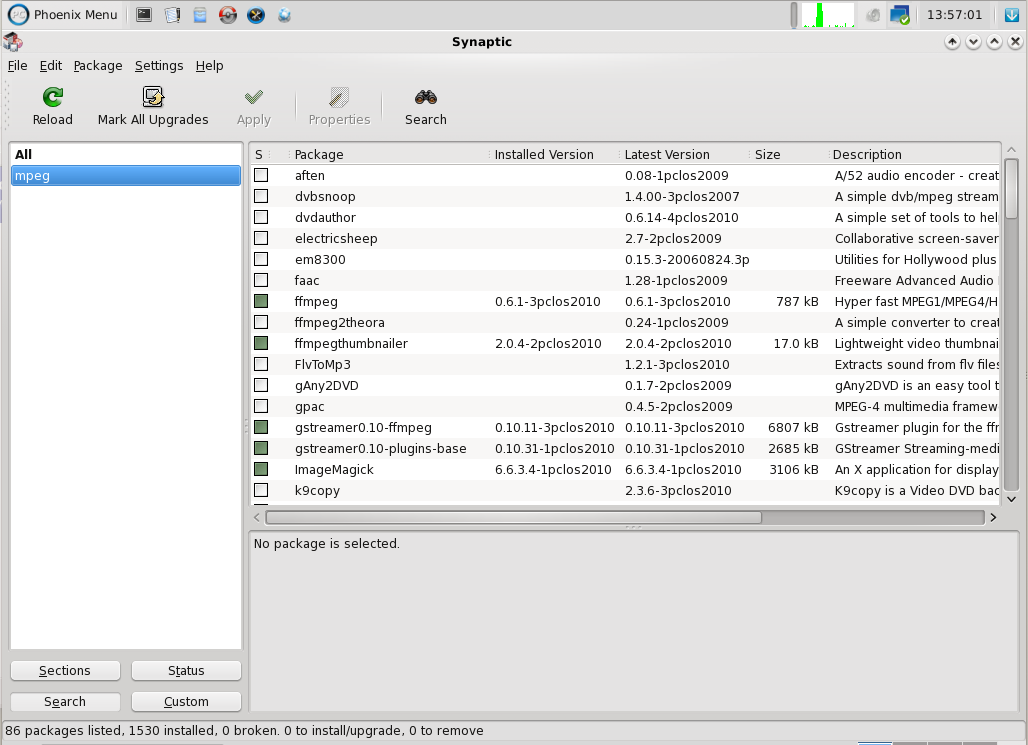Toggle status checkbox for the aften package
This screenshot has width=1028, height=745.
261,175
